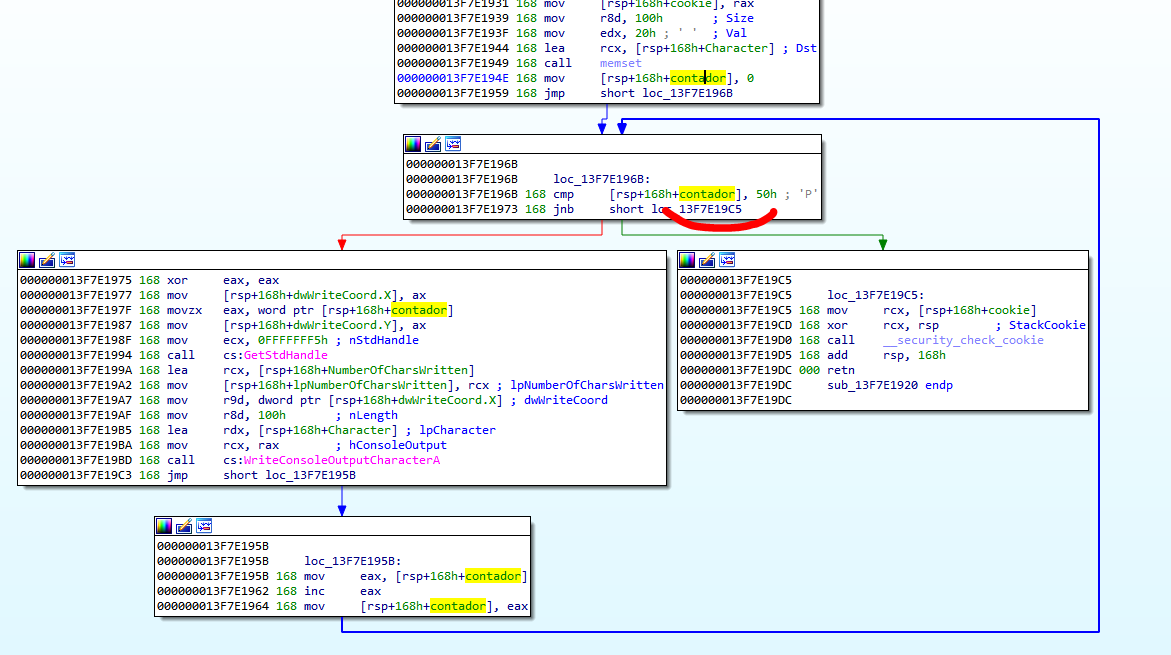Click pencil edit icon on loc_13F7E195B block
The width and height of the screenshot is (1171, 655).
point(184,526)
